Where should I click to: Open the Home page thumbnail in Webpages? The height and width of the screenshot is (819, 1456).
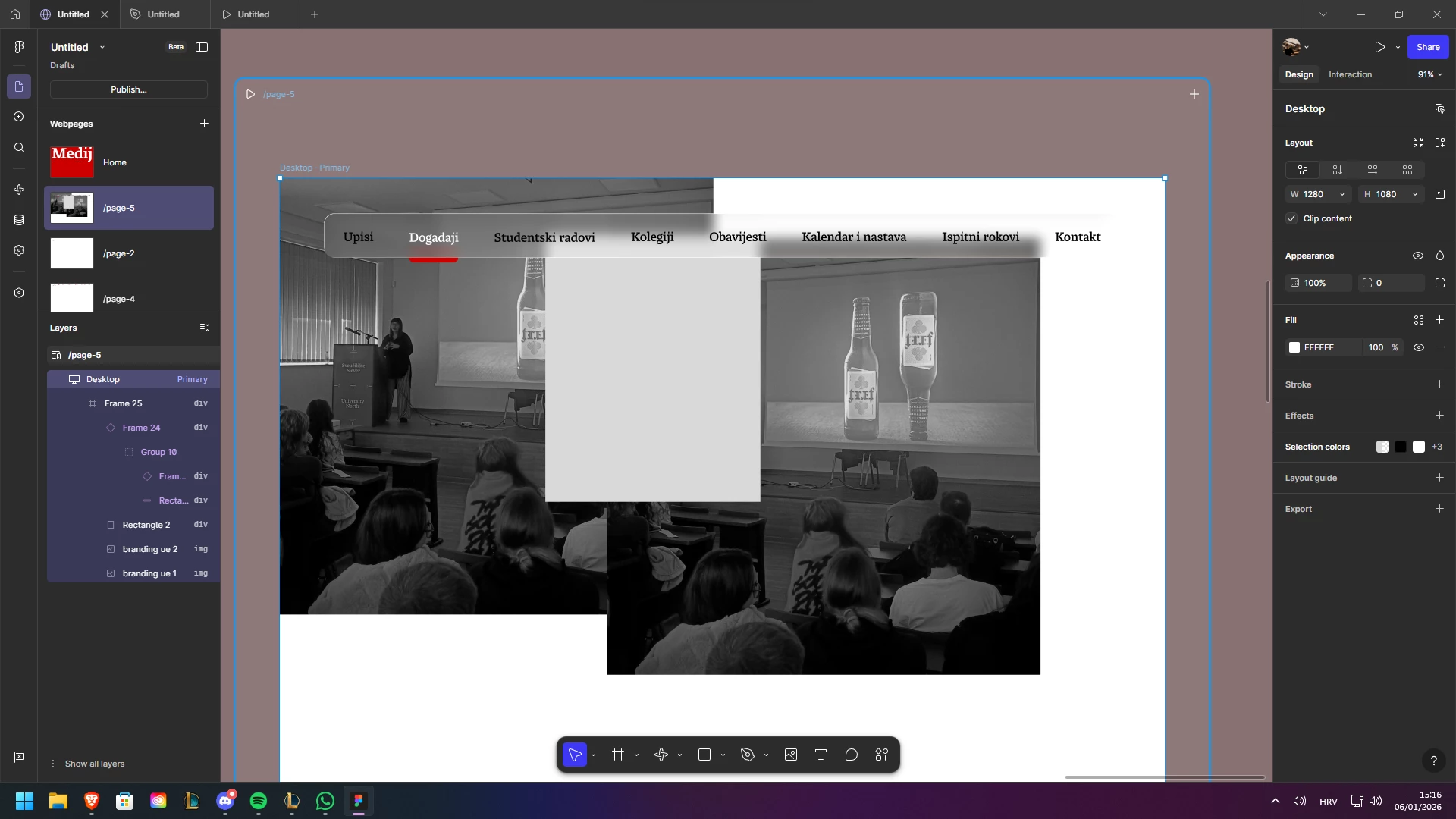[x=72, y=162]
